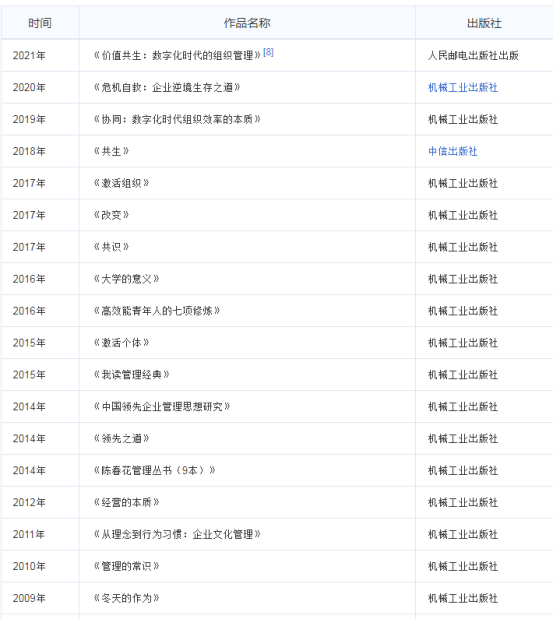Select the title 《协同：数字化时代组织效率的本质》
Viewport: 554px width, 620px height.
[x=177, y=119]
